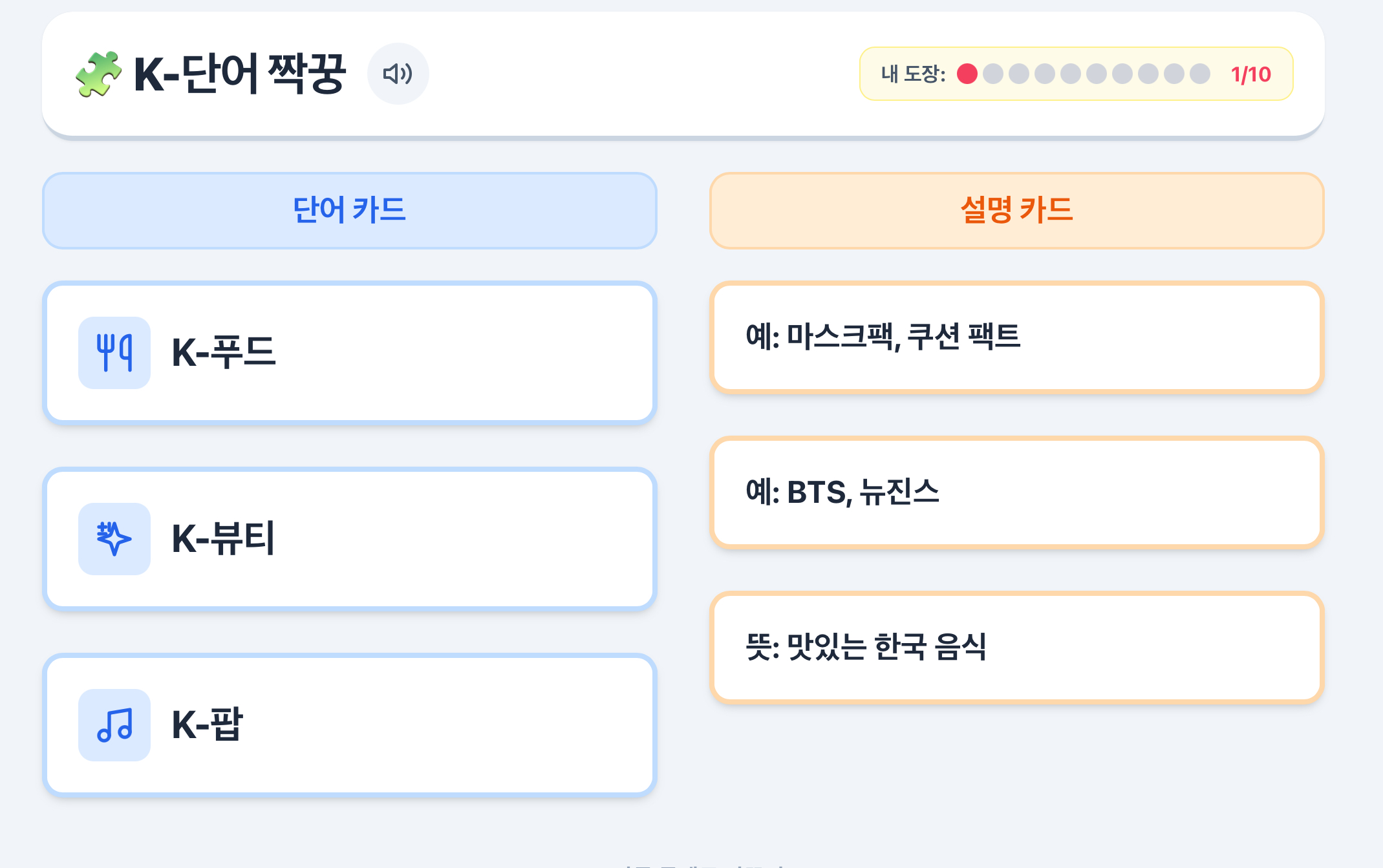
Task: Click the K-단어 짝꿍 title text
Action: pyautogui.click(x=239, y=72)
